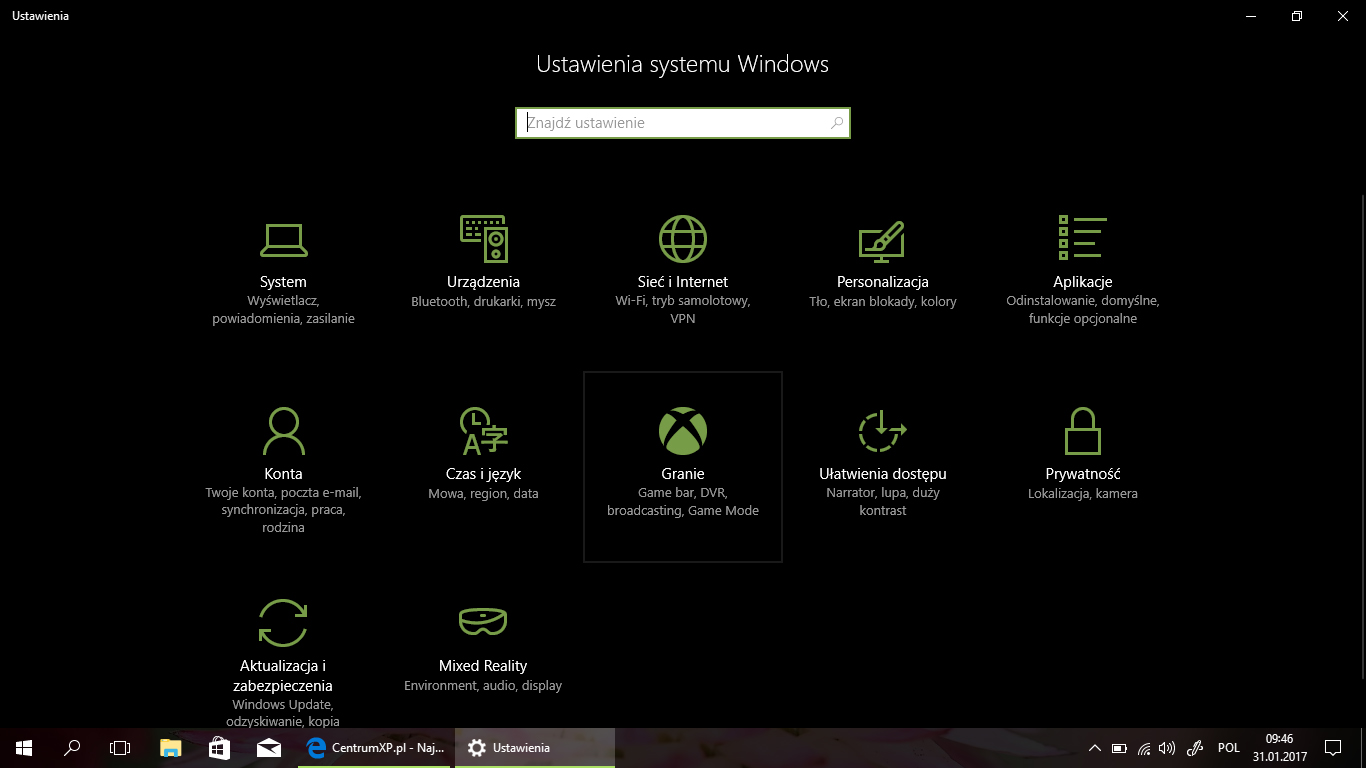
Task: Open Task View from taskbar
Action: (120, 748)
